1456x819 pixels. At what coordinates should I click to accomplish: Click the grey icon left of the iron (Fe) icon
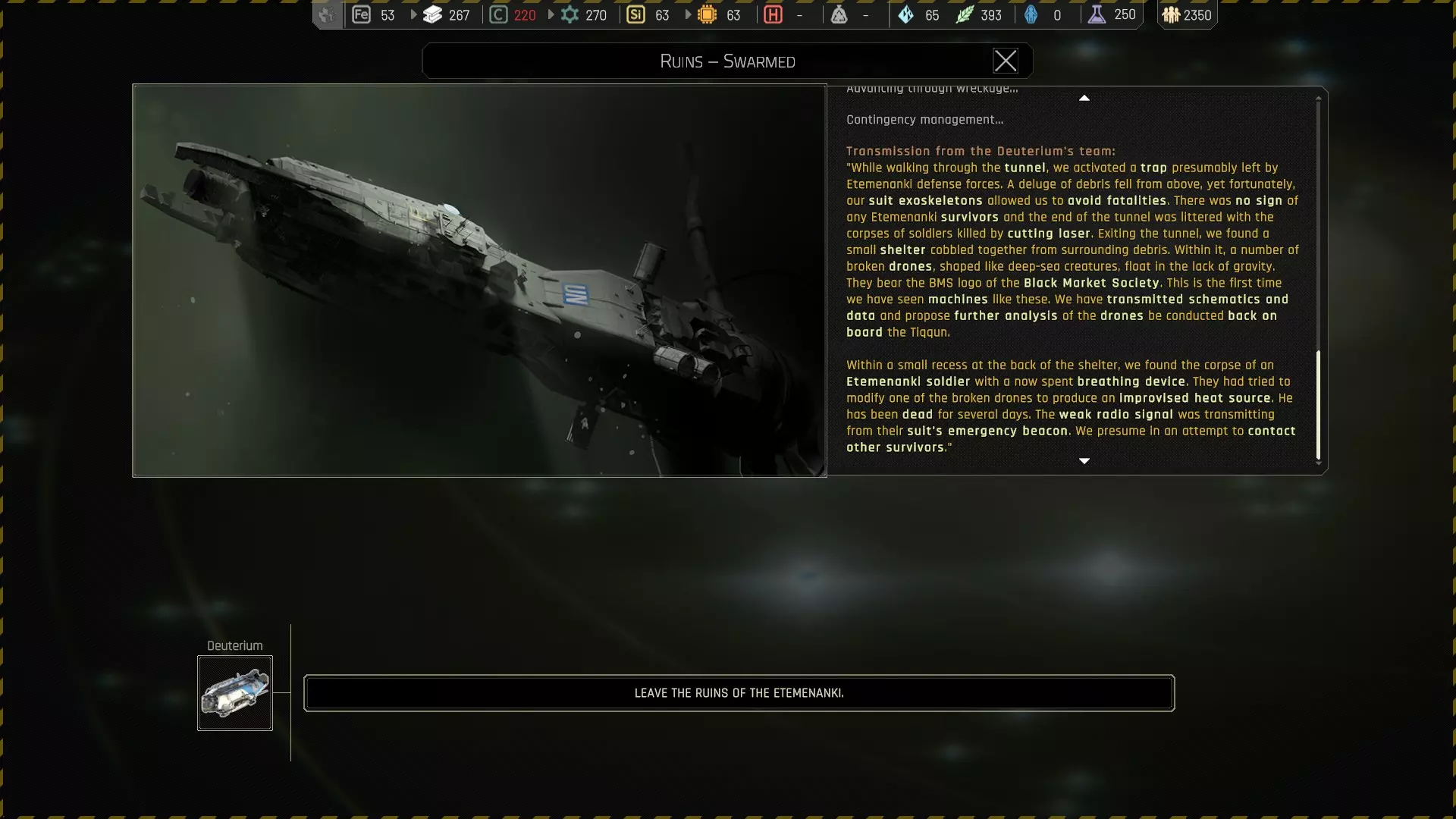(x=327, y=14)
